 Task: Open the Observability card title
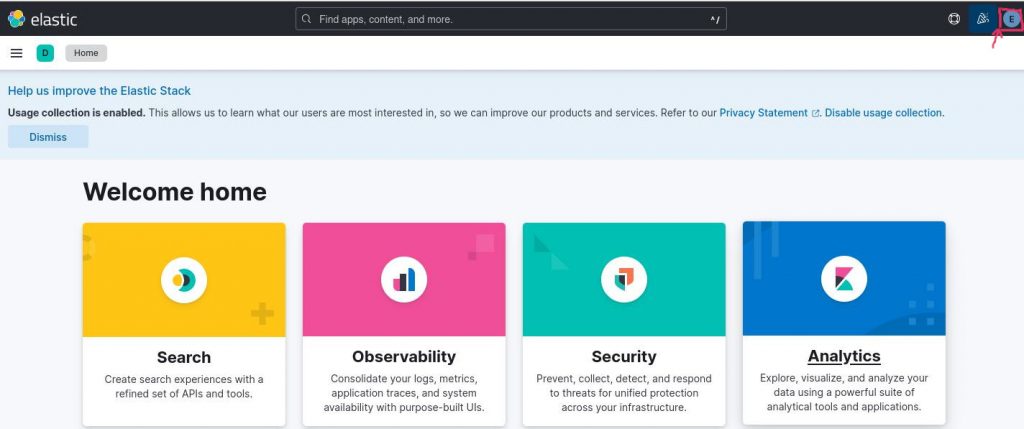[x=404, y=357]
